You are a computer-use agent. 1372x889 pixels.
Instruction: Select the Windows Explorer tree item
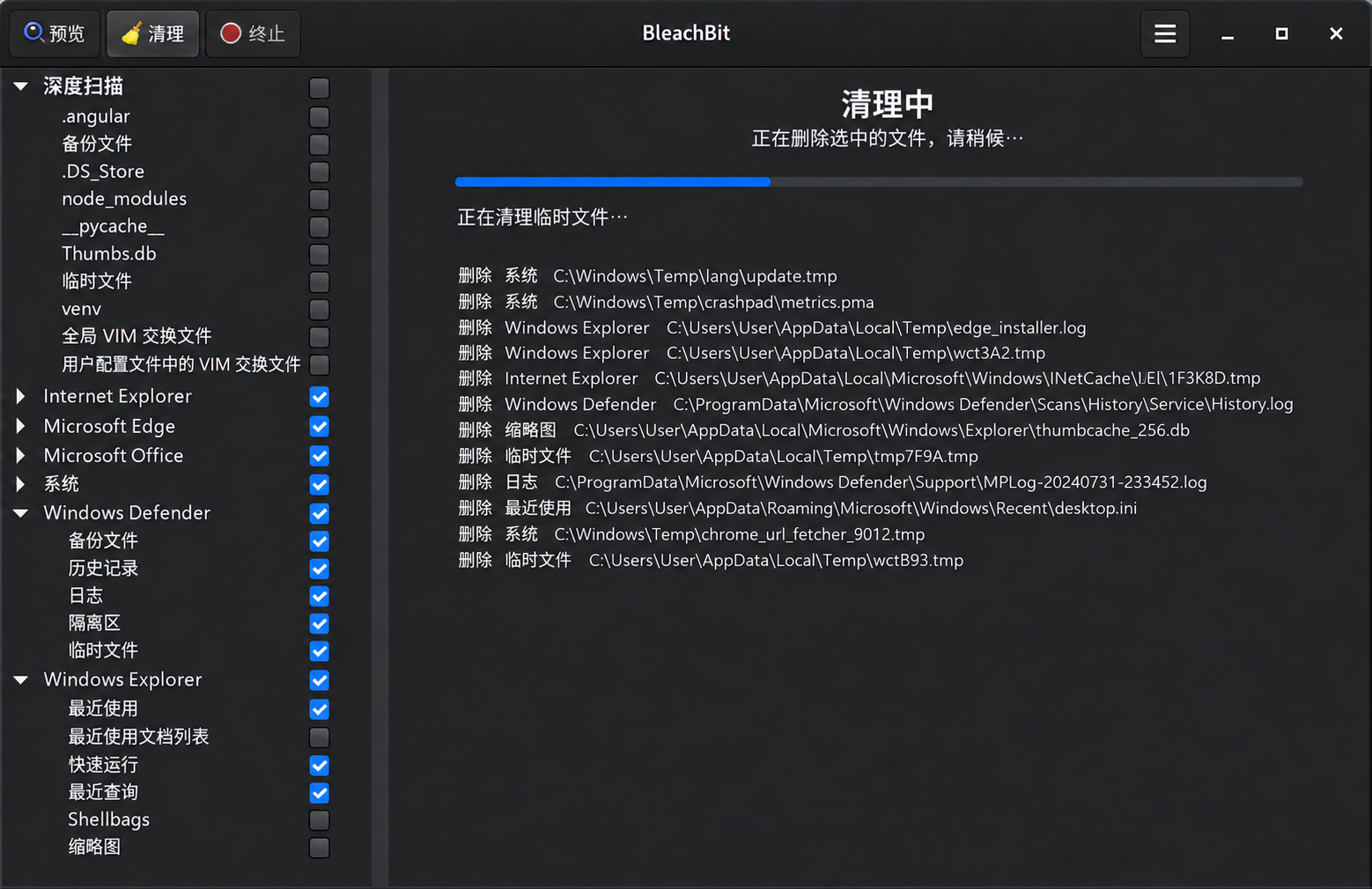point(122,680)
